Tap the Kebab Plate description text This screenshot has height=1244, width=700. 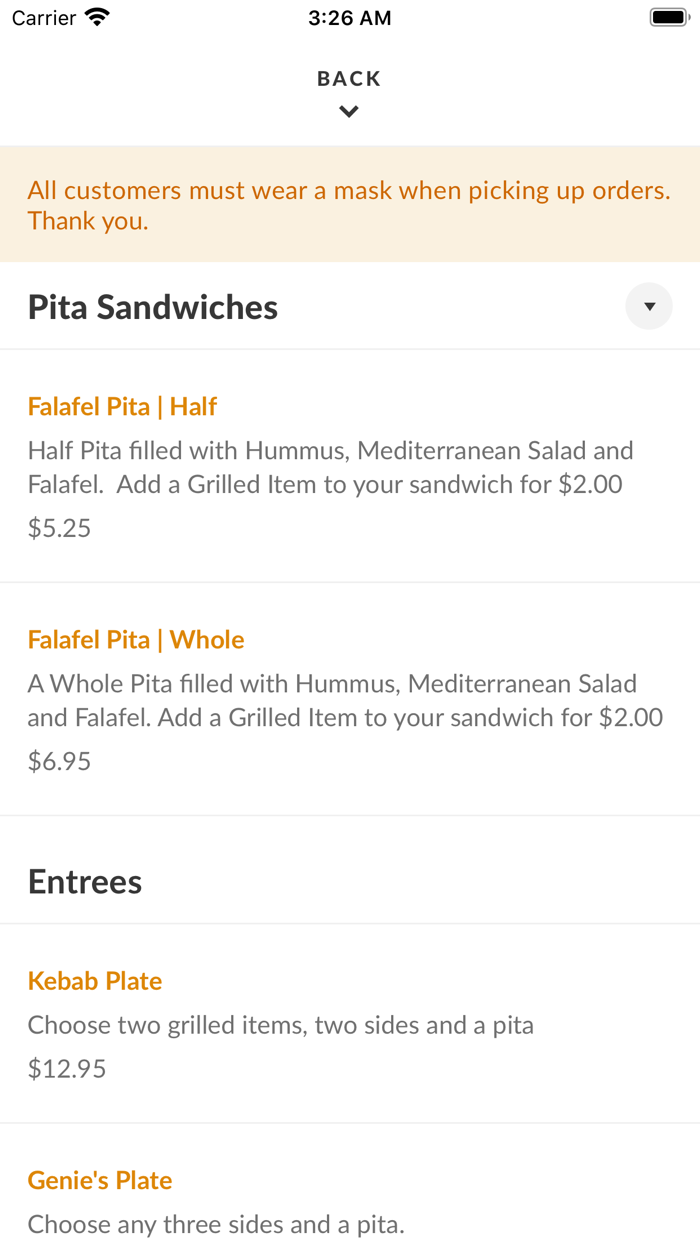(x=281, y=1024)
